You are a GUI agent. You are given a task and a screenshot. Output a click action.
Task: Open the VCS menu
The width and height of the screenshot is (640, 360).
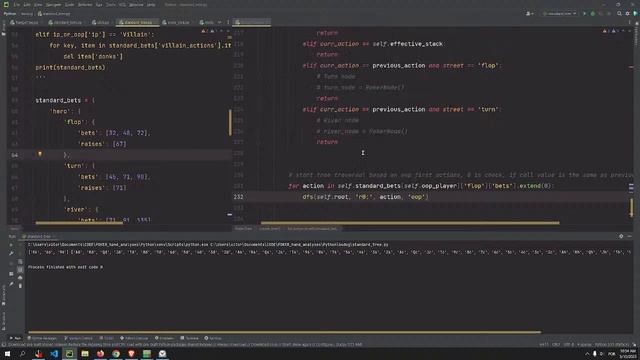click(x=122, y=4)
